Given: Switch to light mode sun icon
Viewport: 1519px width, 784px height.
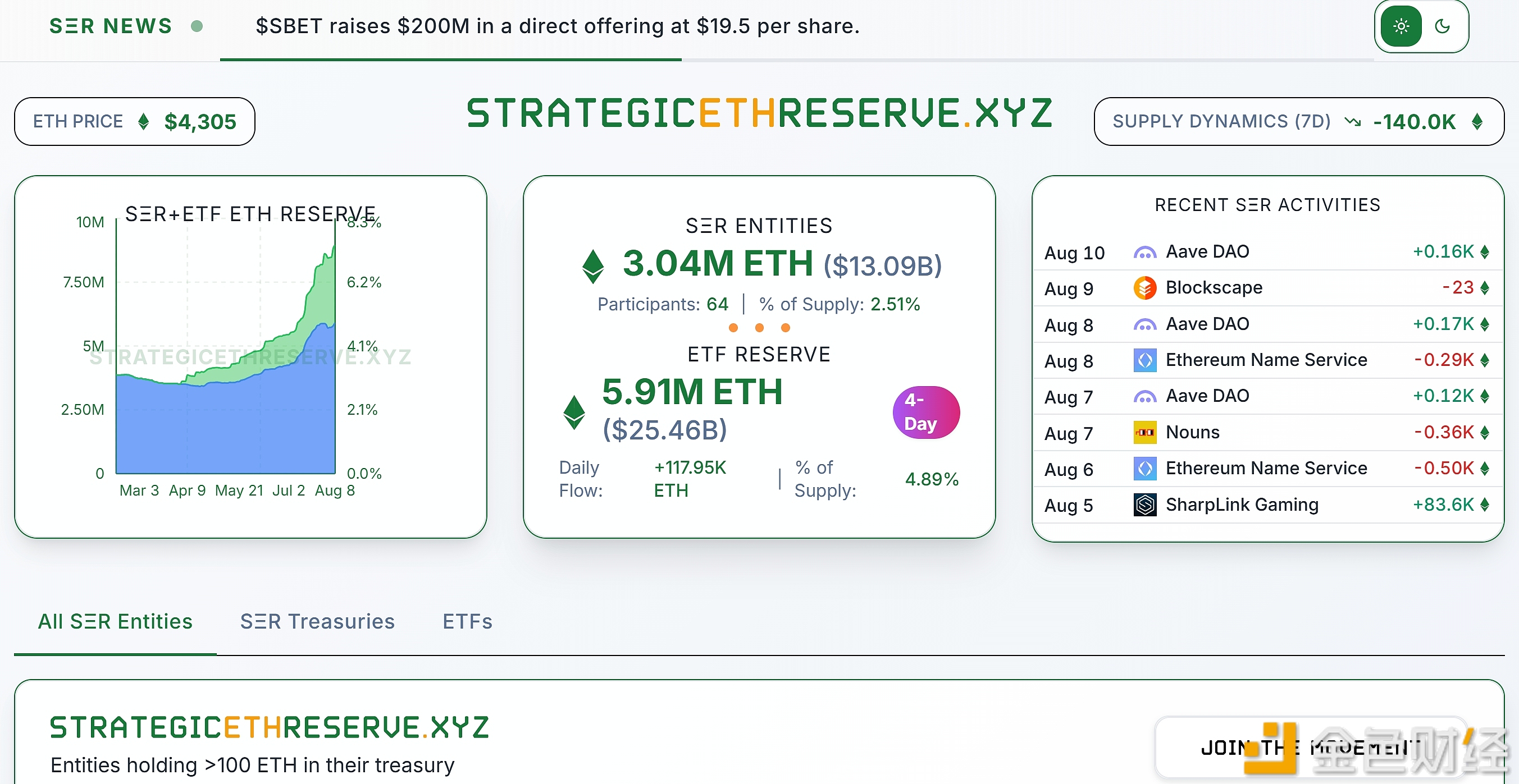Looking at the screenshot, I should pyautogui.click(x=1401, y=26).
